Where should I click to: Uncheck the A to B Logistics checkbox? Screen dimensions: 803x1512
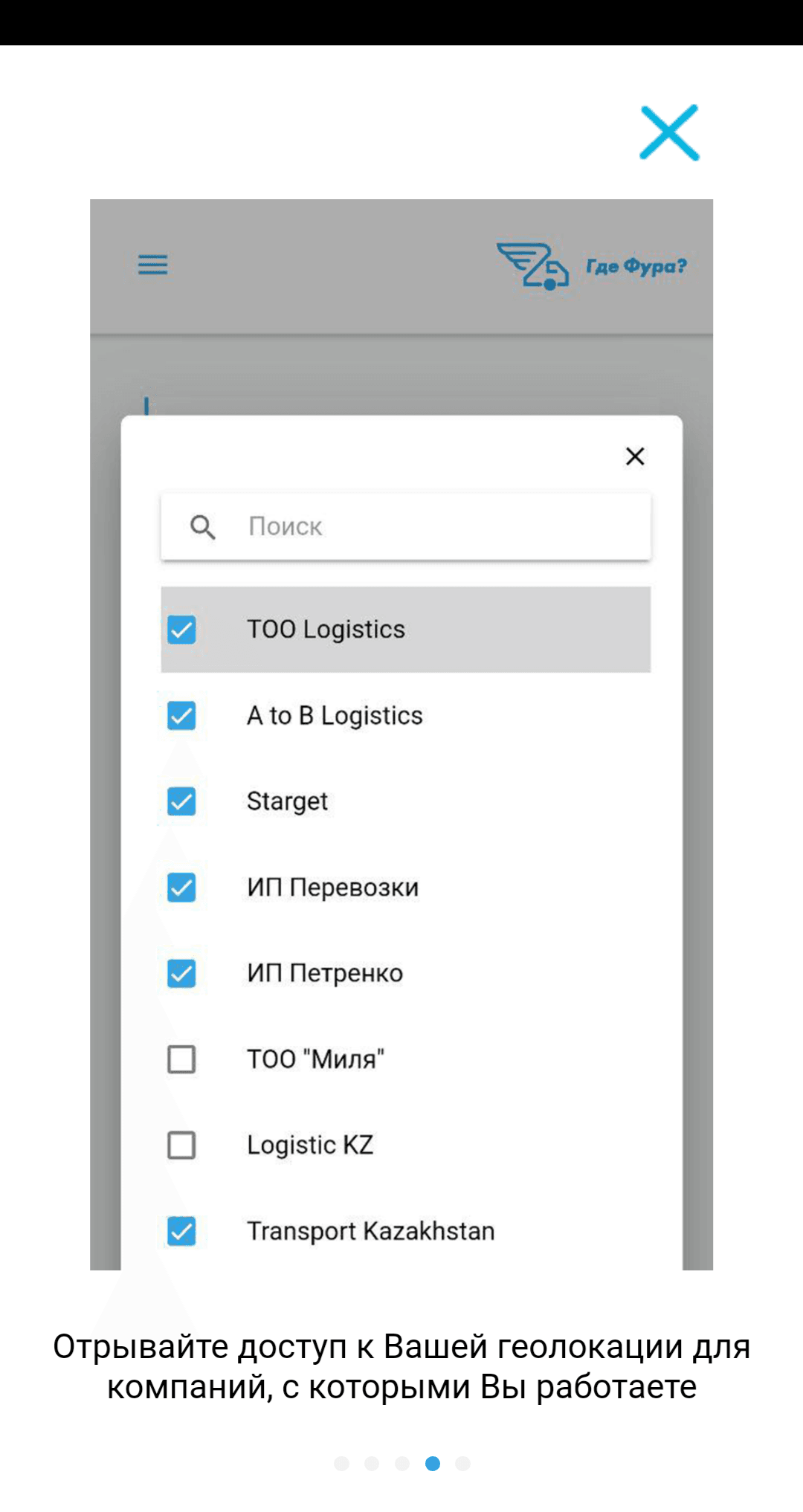point(181,716)
